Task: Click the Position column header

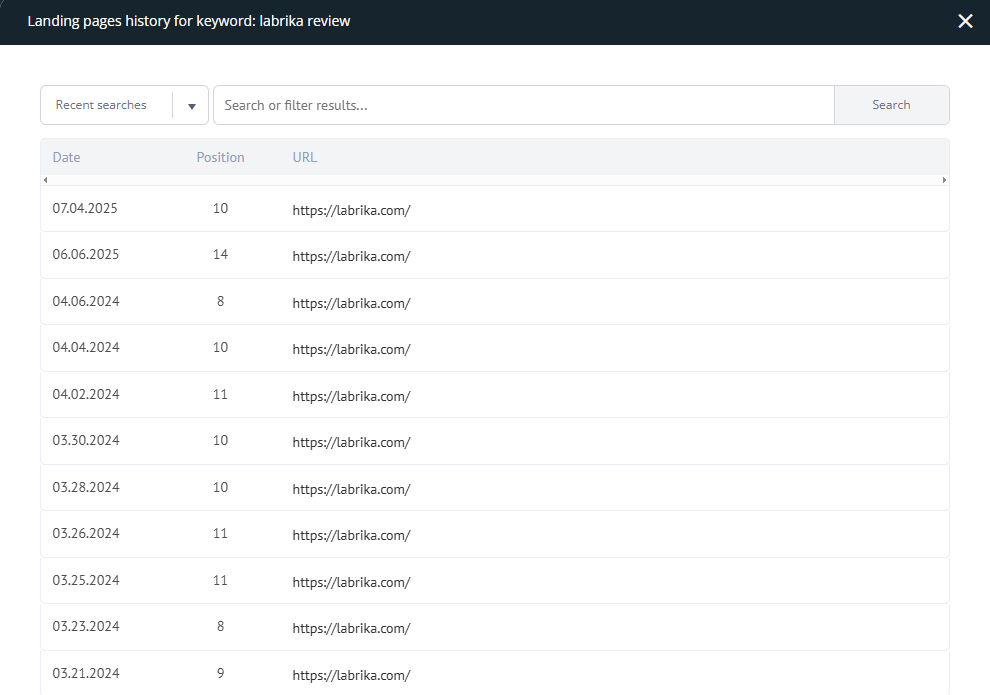Action: point(220,157)
